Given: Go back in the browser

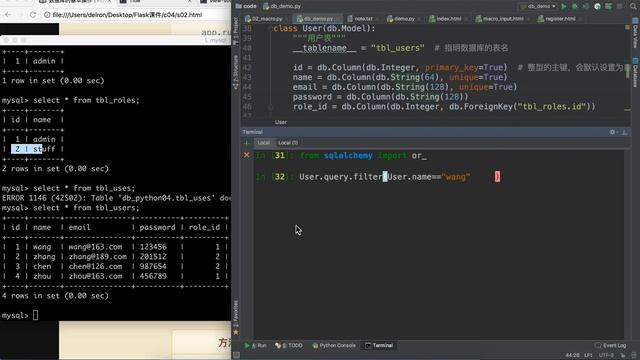Looking at the screenshot, I should pos(8,15).
